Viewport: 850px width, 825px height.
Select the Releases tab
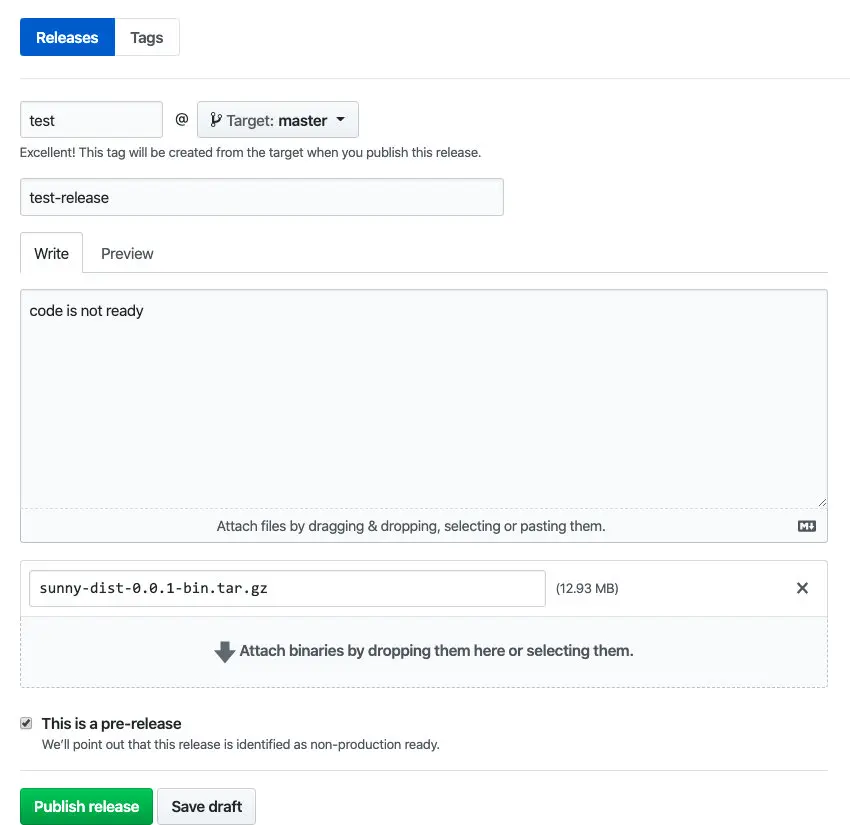click(x=67, y=38)
